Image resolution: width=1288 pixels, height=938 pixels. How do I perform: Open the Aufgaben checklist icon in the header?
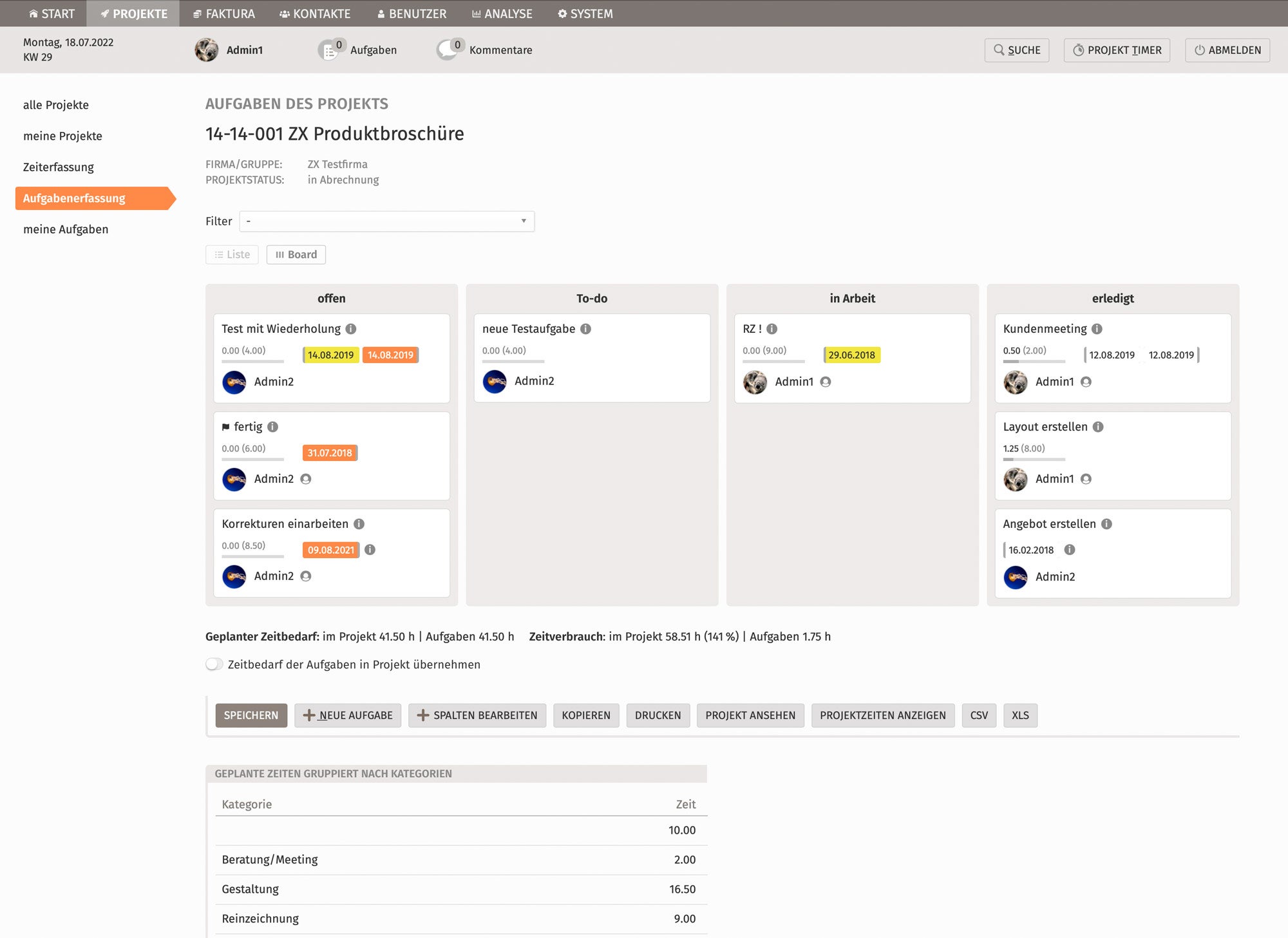click(x=330, y=50)
